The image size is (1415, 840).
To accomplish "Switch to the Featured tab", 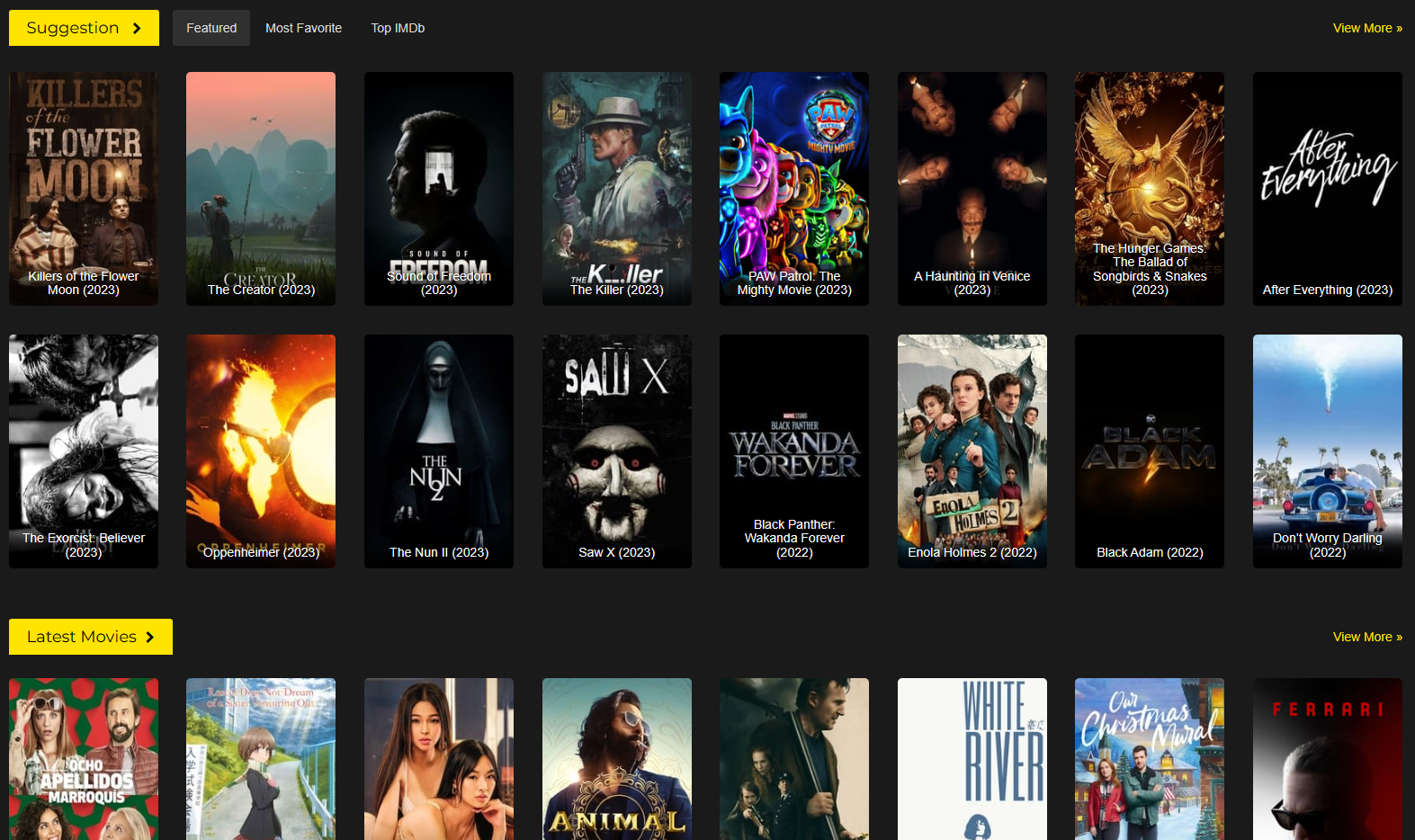I will (211, 28).
